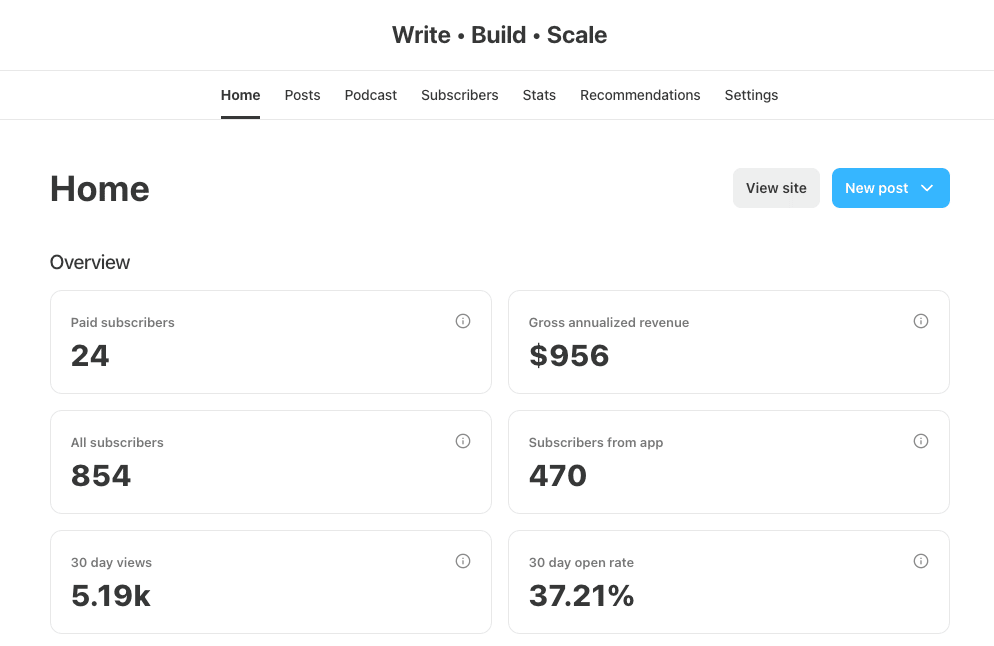The image size is (994, 646).
Task: Show info for Subscribers from app
Action: coord(921,441)
